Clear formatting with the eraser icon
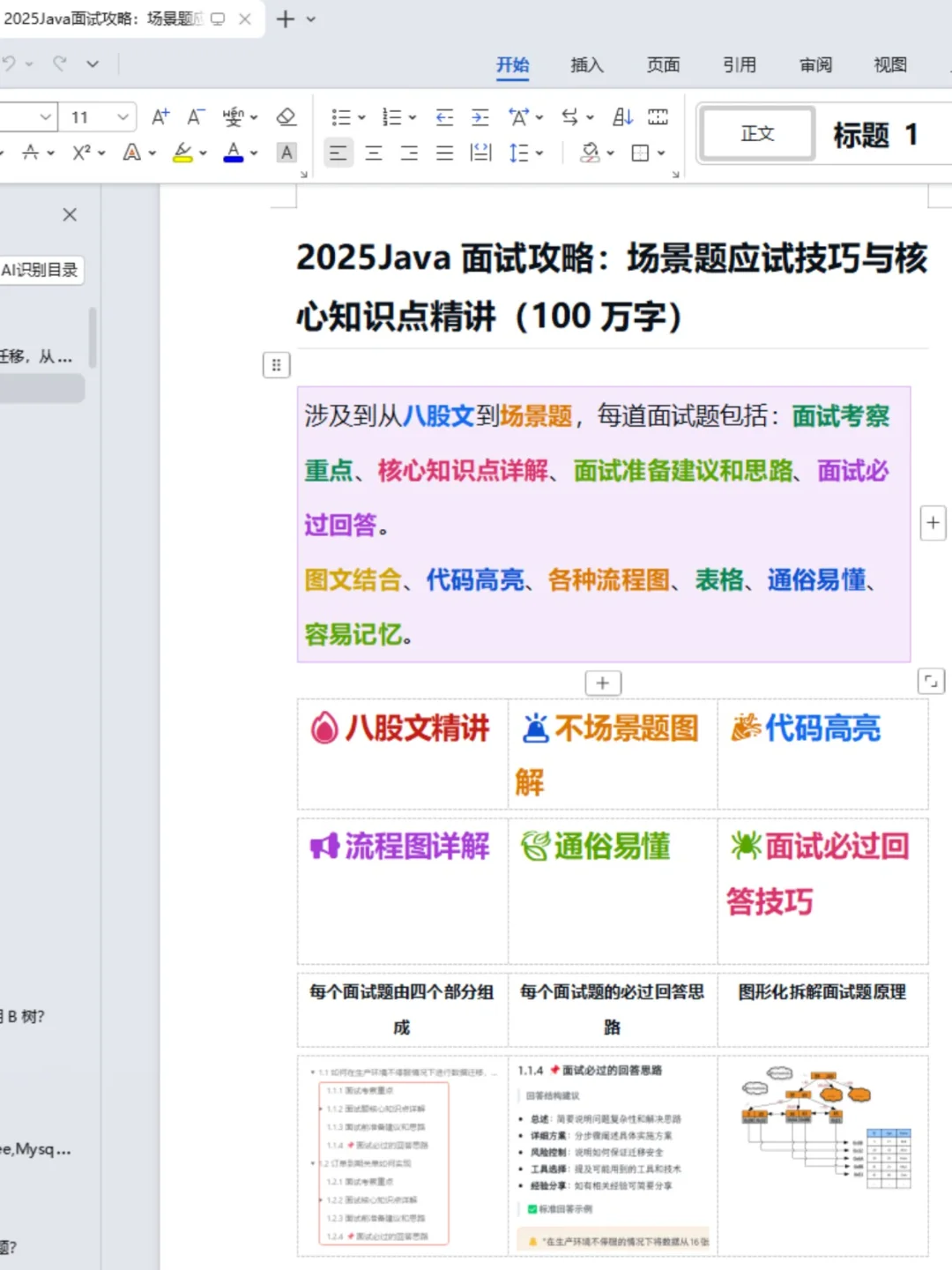This screenshot has height=1270, width=952. 286,116
